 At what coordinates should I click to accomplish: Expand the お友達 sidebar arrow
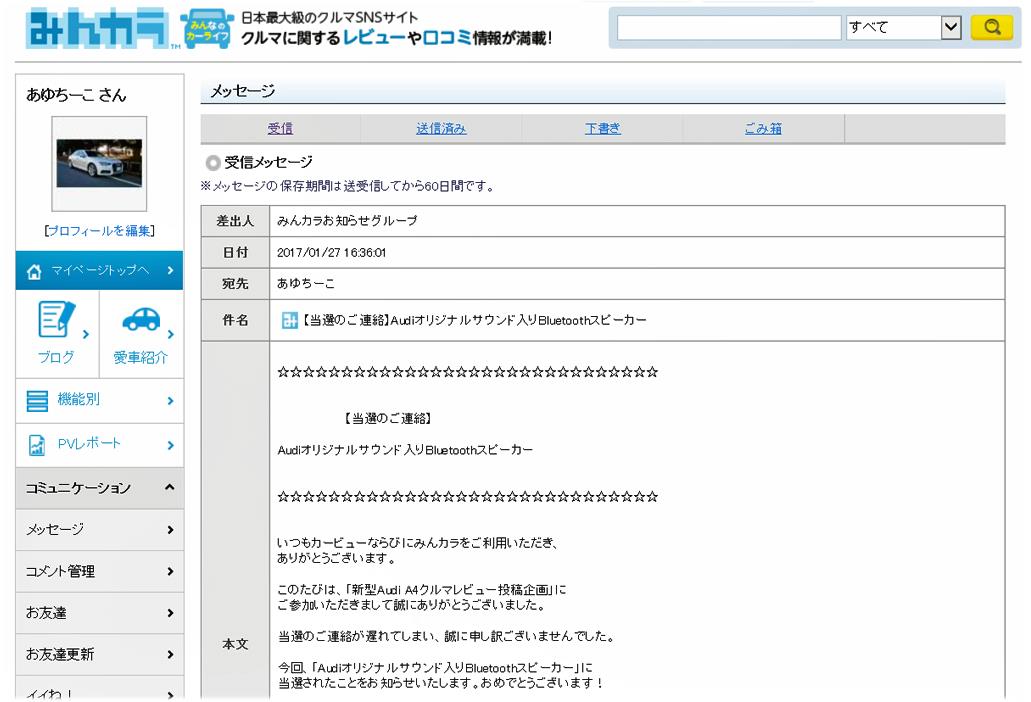[x=170, y=613]
